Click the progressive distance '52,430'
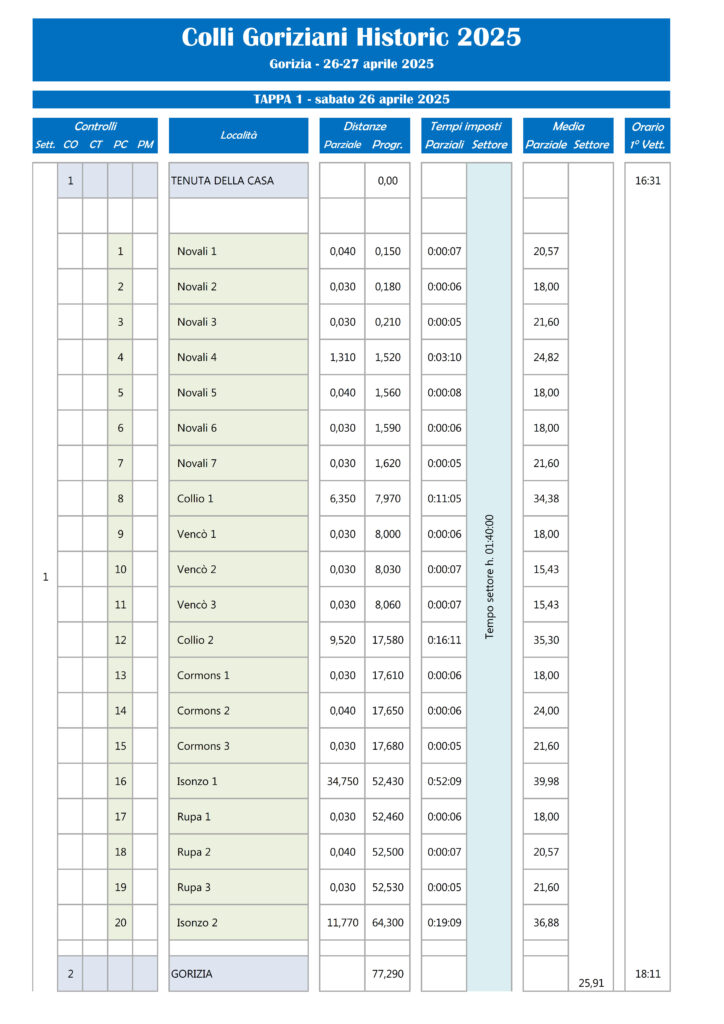 point(388,781)
